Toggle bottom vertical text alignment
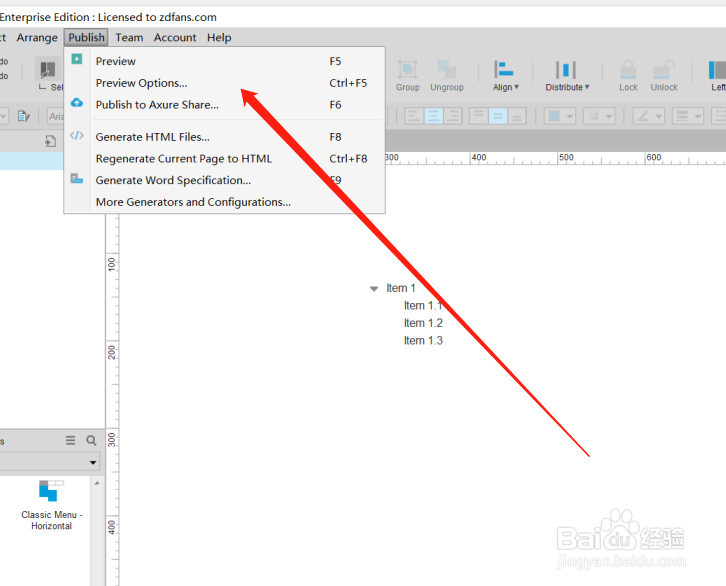The height and width of the screenshot is (586, 726). [517, 116]
